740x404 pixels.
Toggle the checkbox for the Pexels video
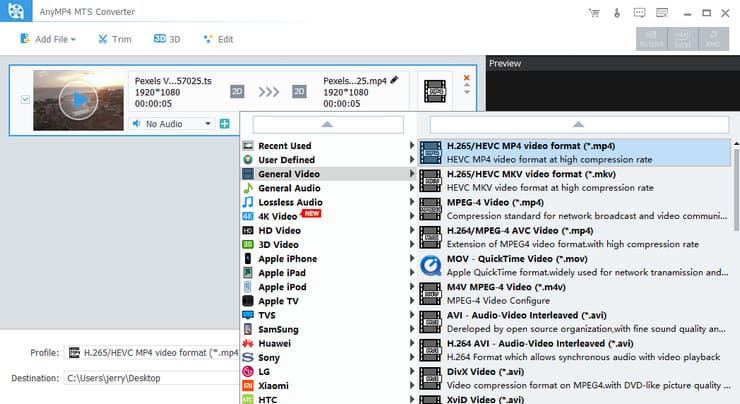pyautogui.click(x=24, y=98)
